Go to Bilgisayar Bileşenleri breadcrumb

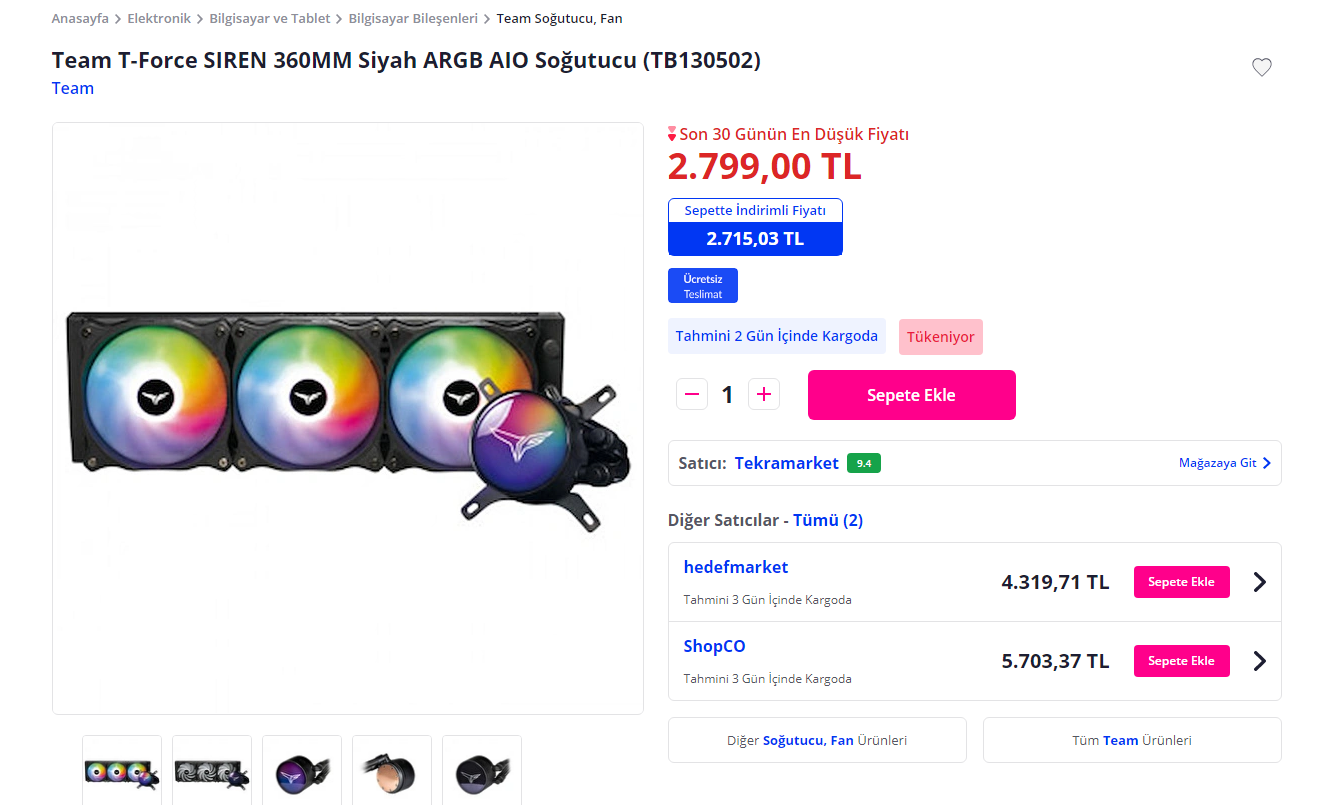[413, 19]
